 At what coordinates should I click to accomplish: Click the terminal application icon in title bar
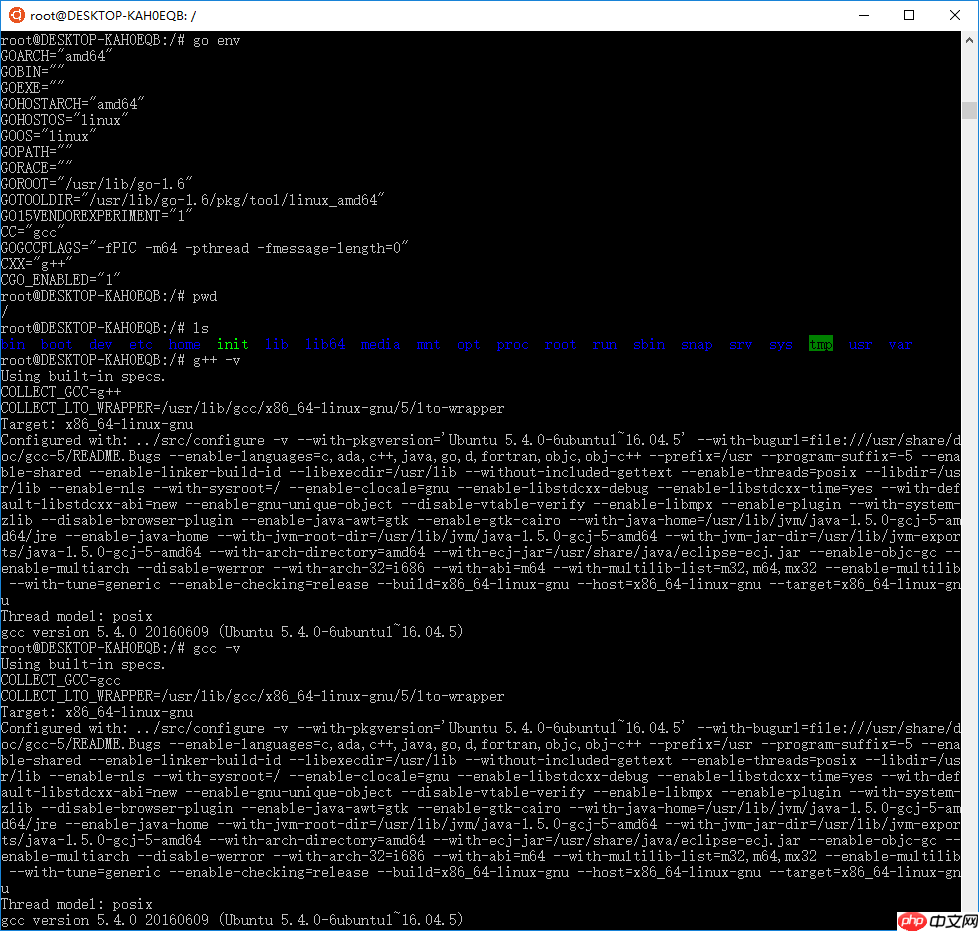[16, 15]
